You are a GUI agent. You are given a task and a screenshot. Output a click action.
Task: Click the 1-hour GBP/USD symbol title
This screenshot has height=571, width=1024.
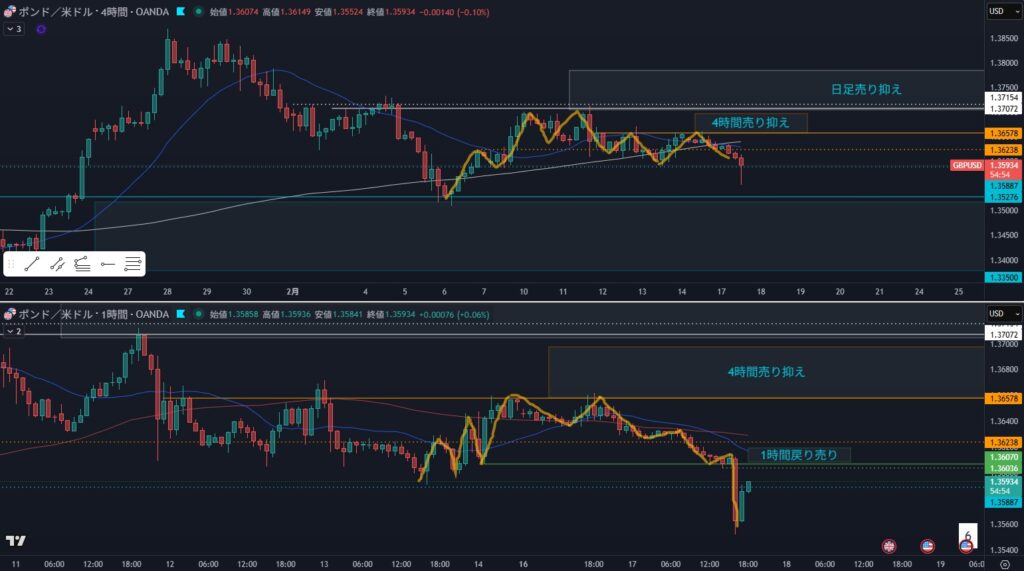tap(92, 315)
